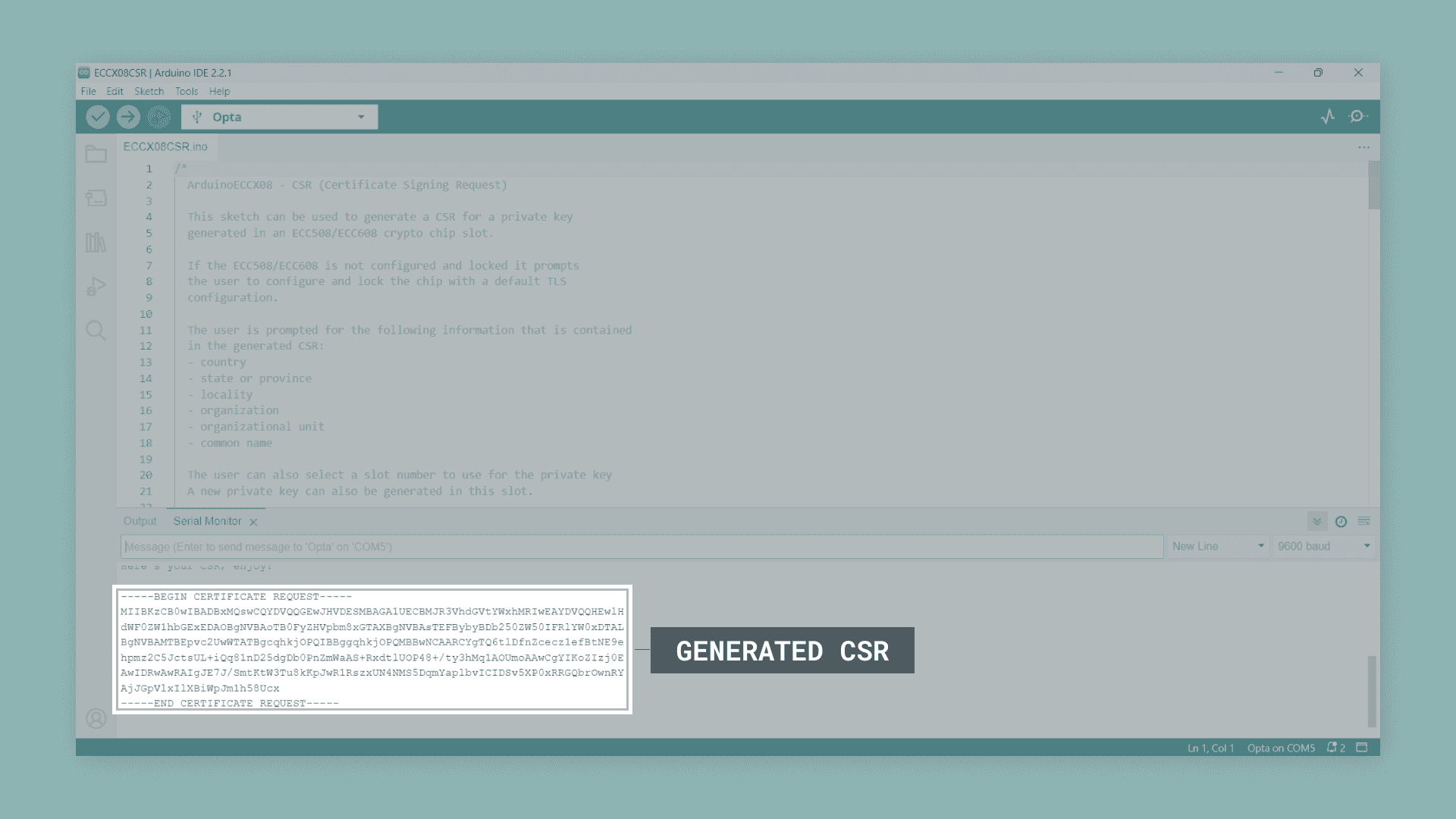This screenshot has width=1456, height=819.
Task: Click the comment line 'common name'
Action: tap(230, 443)
